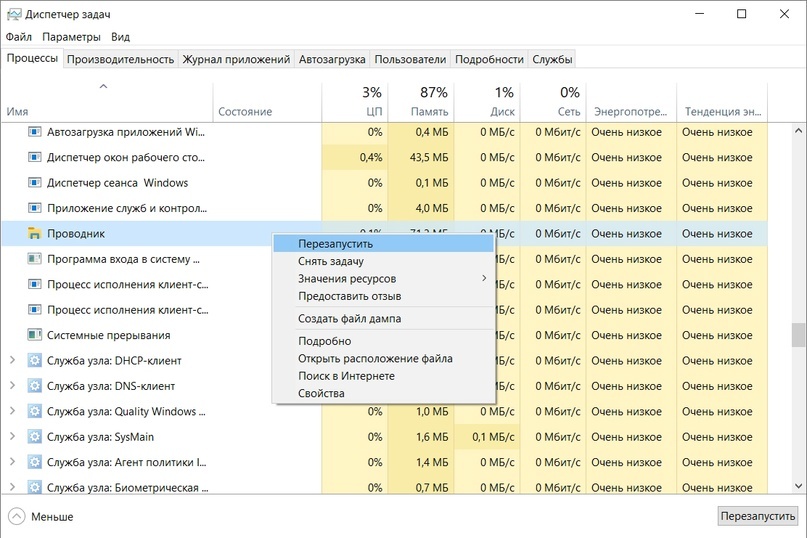Click gear icon of Агент политики service

[34, 462]
